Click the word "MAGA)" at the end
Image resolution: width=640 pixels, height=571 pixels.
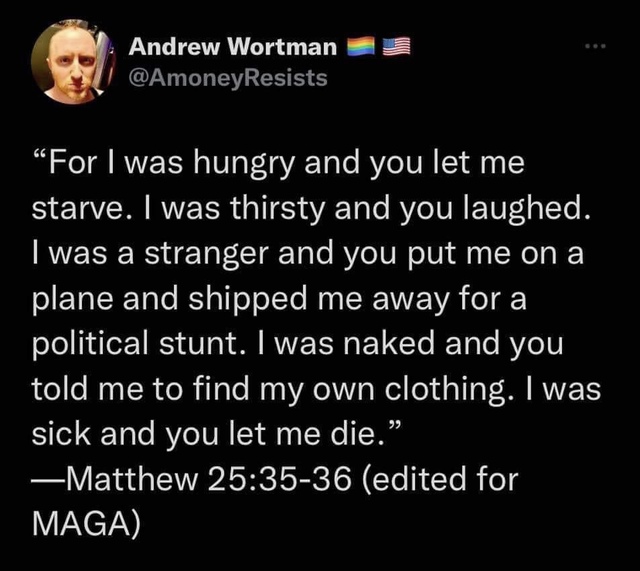tap(86, 524)
